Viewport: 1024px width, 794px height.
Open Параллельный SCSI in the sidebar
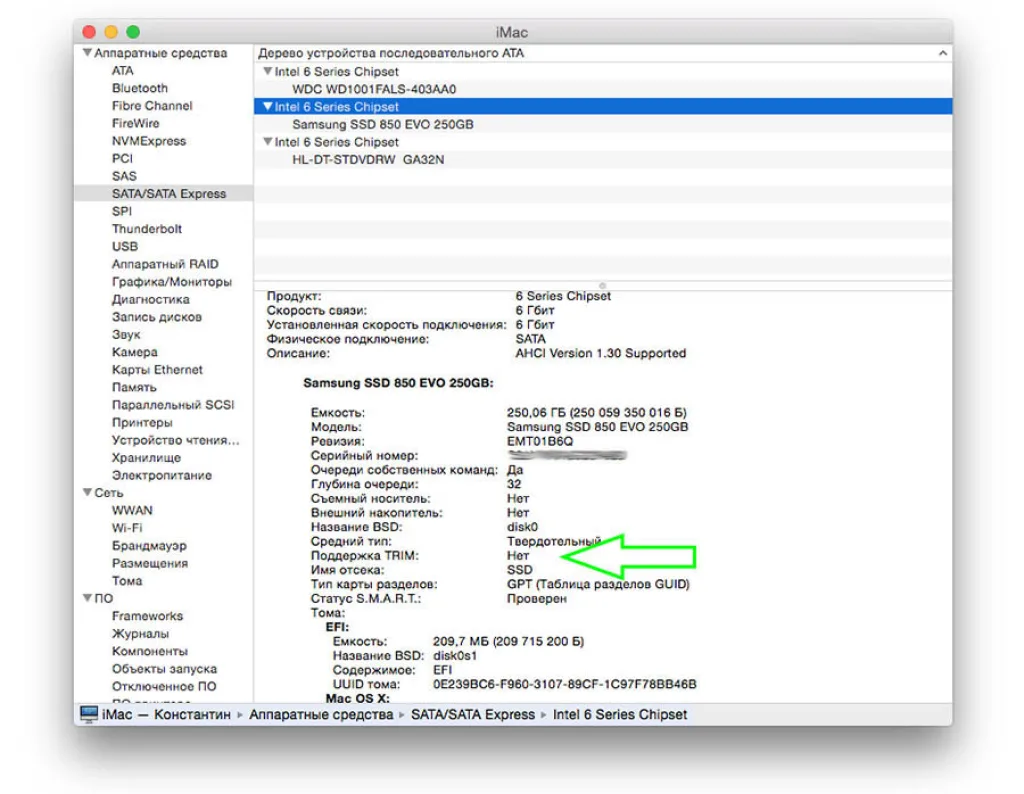coord(173,405)
